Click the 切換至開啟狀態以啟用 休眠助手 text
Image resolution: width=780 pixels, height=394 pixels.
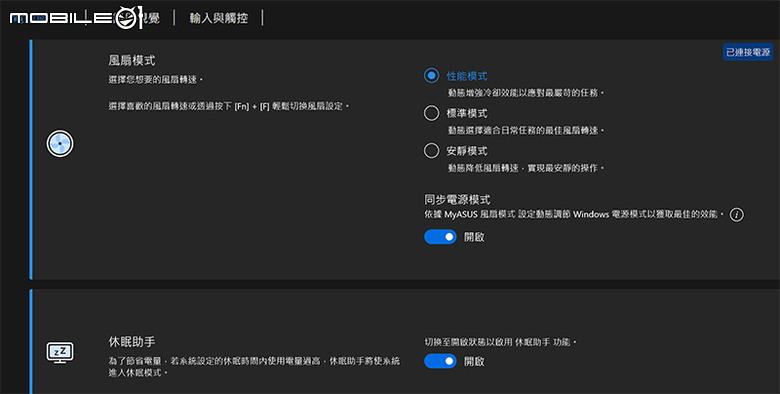point(500,342)
